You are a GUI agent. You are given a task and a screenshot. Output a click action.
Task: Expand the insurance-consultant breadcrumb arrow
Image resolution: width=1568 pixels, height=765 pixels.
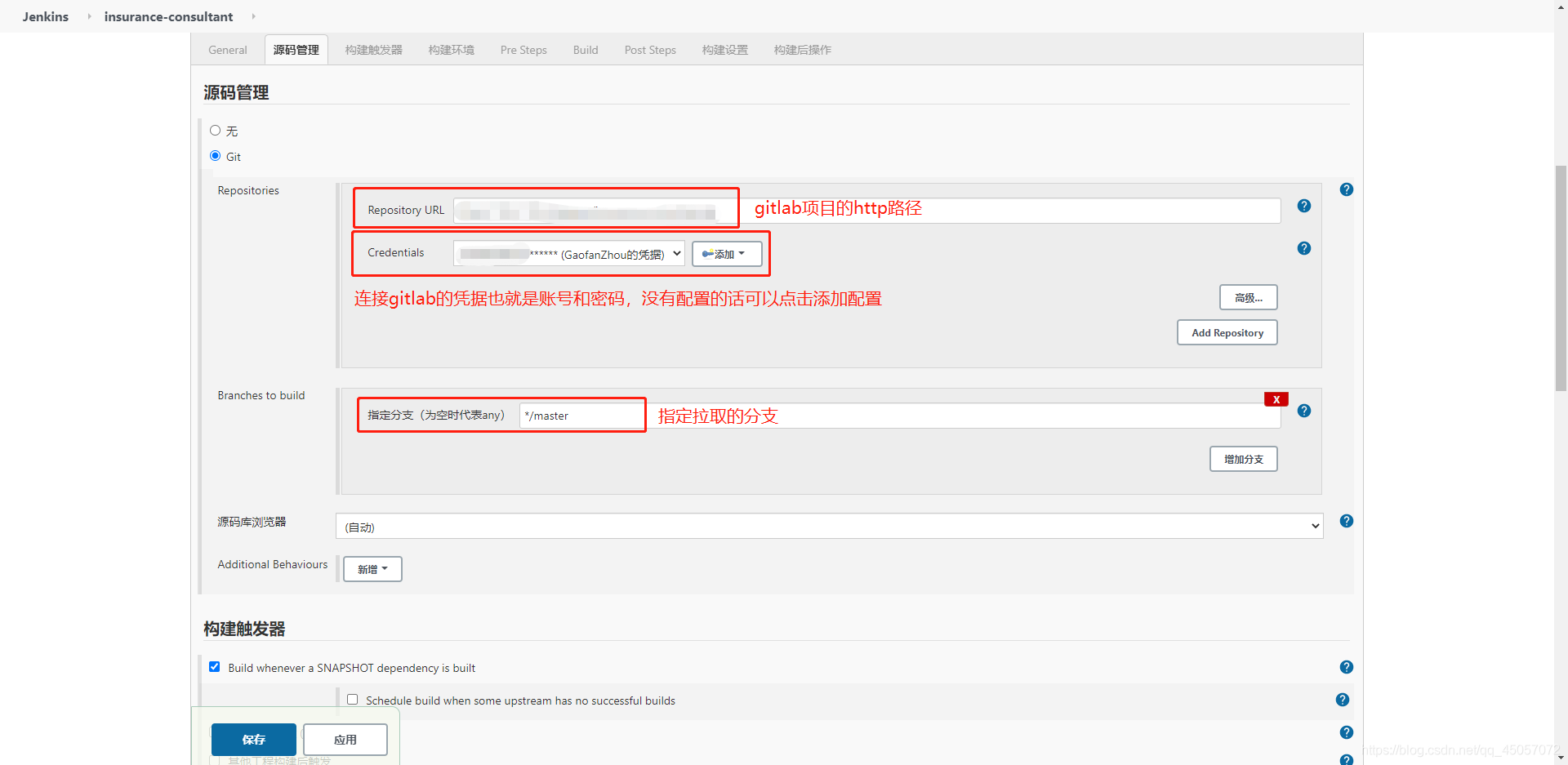253,16
